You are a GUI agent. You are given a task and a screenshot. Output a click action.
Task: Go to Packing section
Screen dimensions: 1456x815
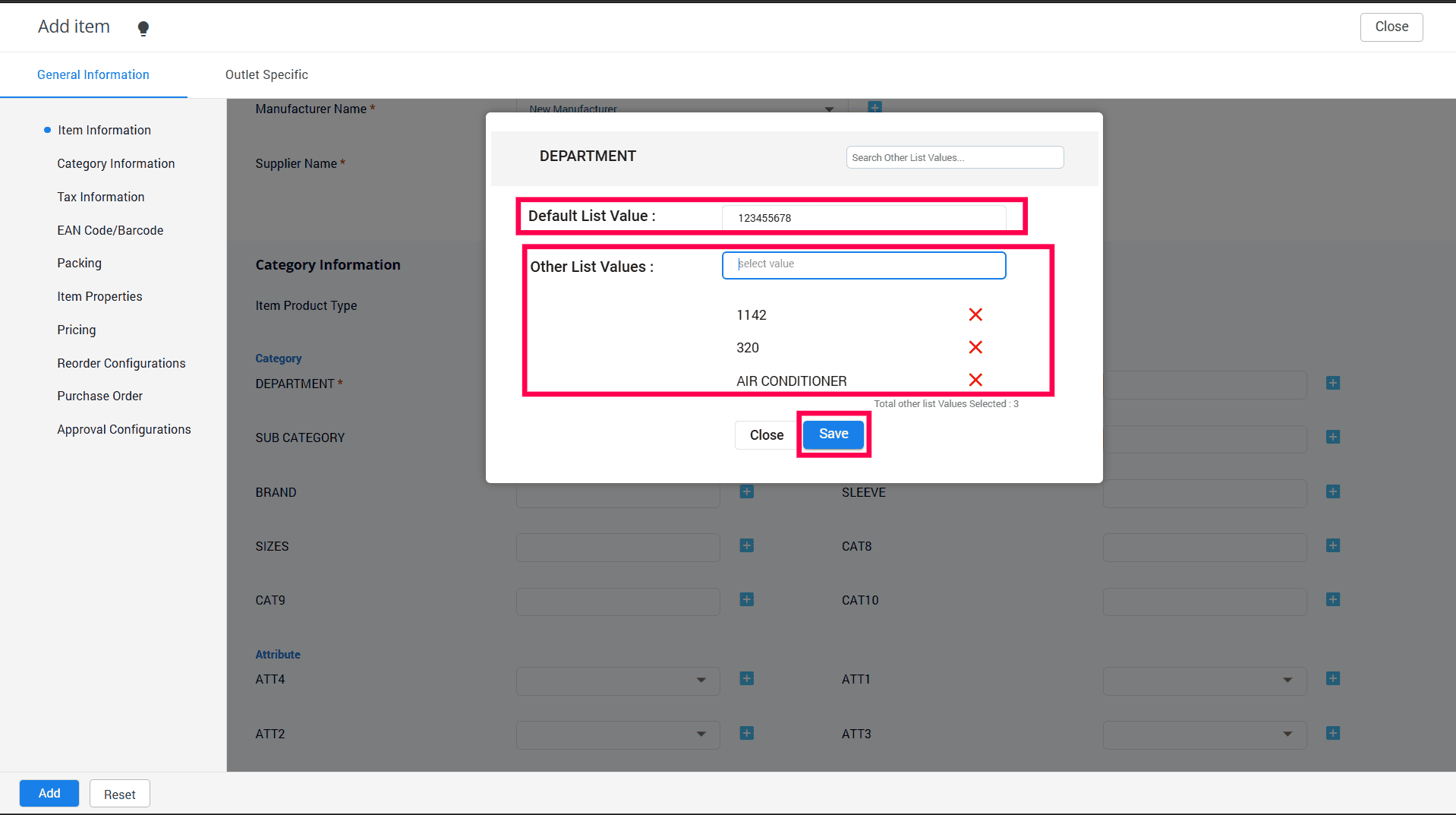79,263
